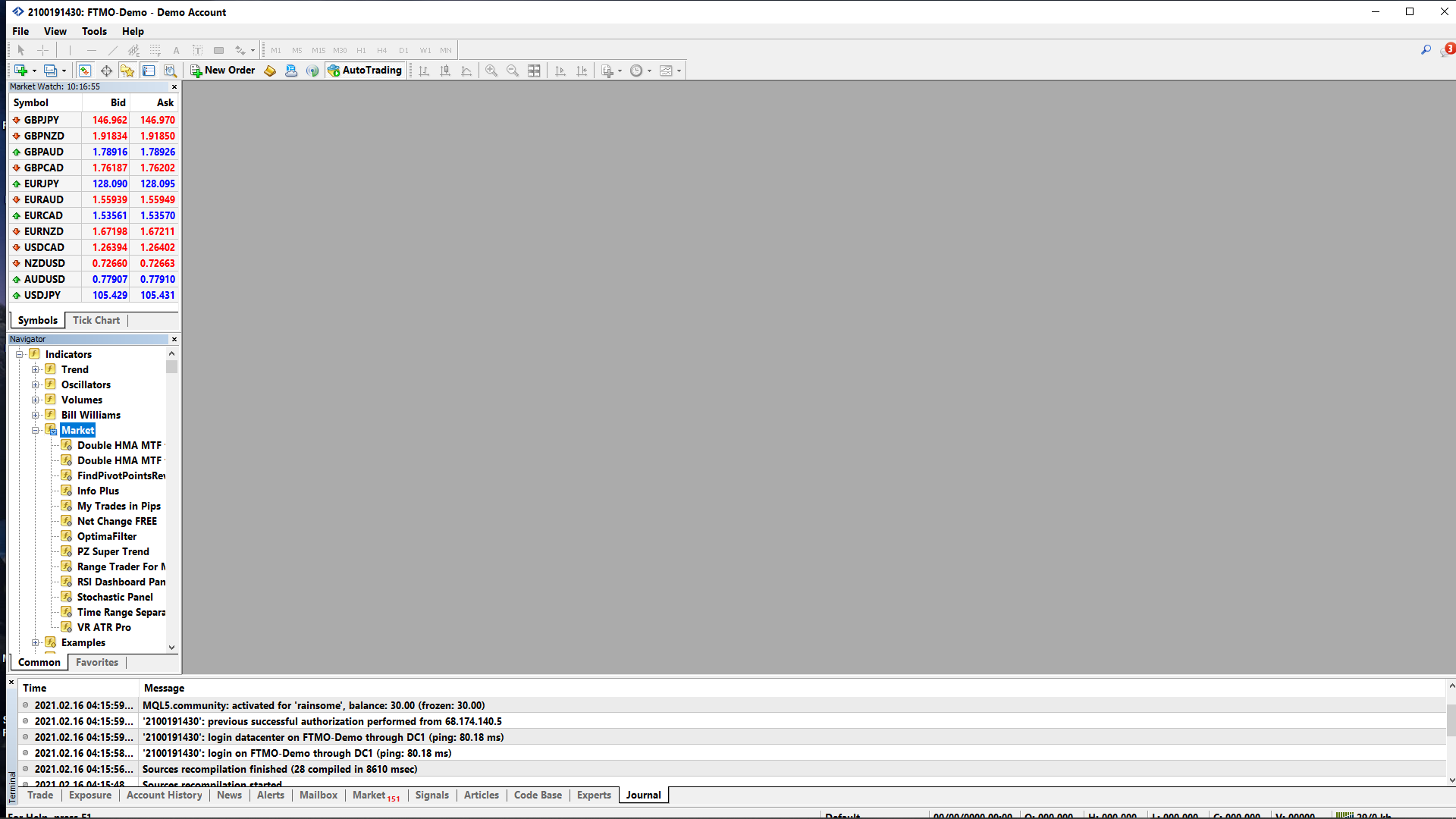Image resolution: width=1456 pixels, height=819 pixels.
Task: Click the MetaEditor yellow book icon
Action: click(270, 71)
